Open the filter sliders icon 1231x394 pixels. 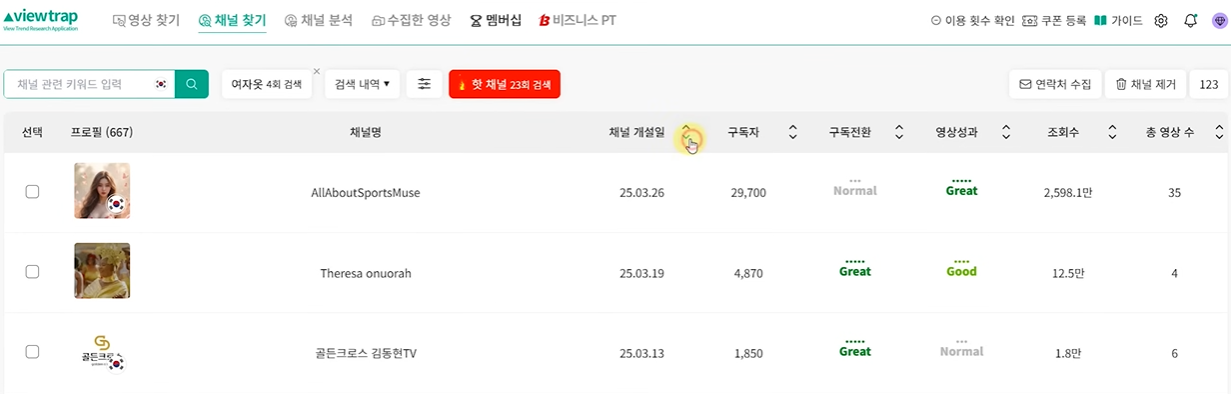pyautogui.click(x=424, y=84)
